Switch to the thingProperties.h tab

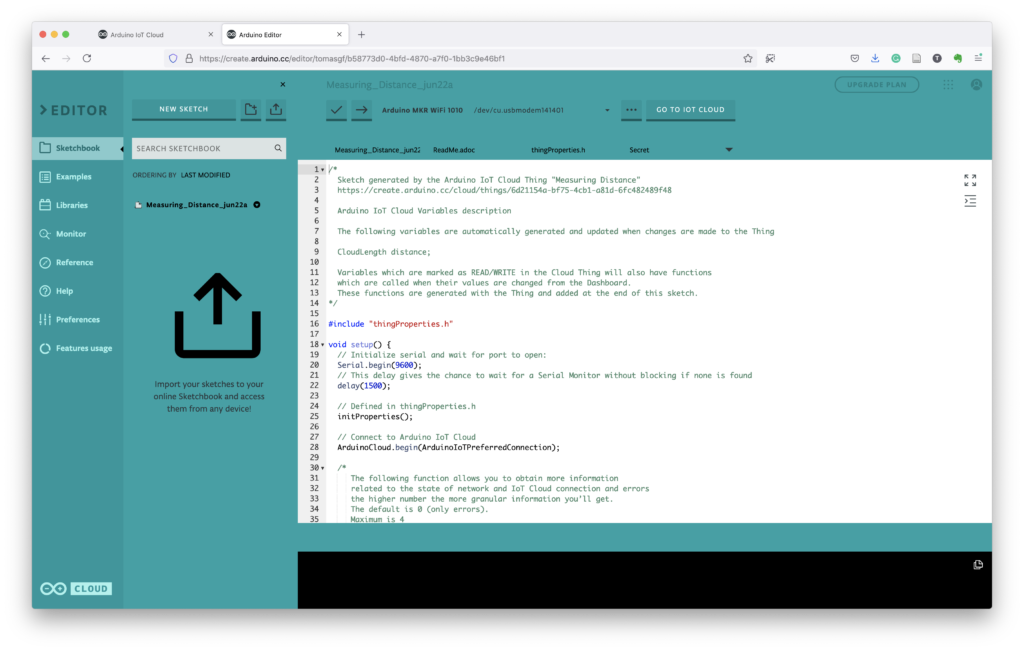[x=558, y=150]
